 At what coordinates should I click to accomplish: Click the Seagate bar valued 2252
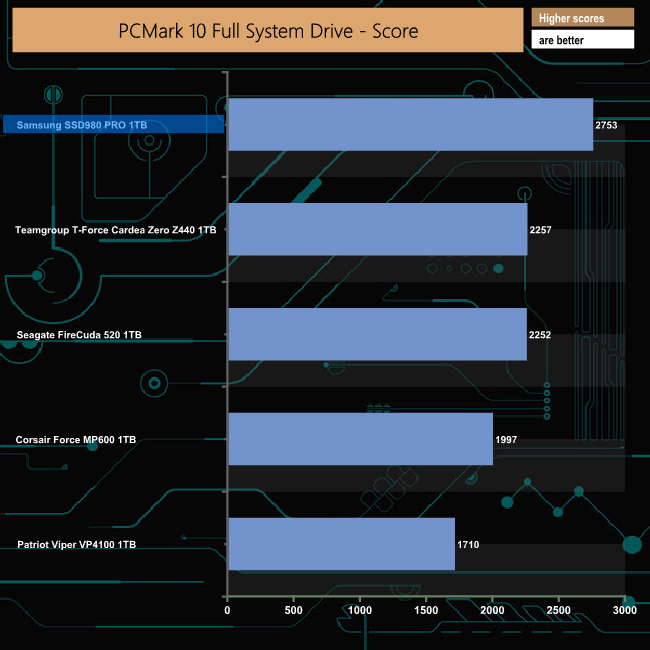pyautogui.click(x=378, y=334)
